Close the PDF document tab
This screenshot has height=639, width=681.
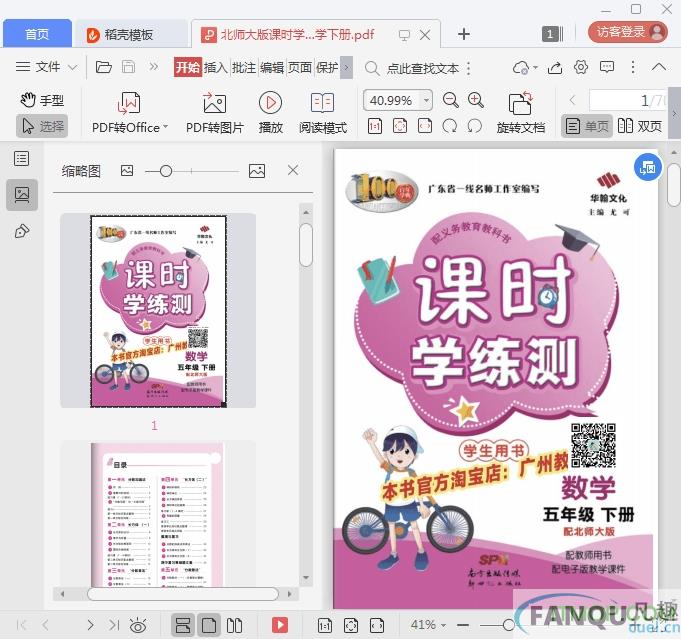click(x=426, y=35)
